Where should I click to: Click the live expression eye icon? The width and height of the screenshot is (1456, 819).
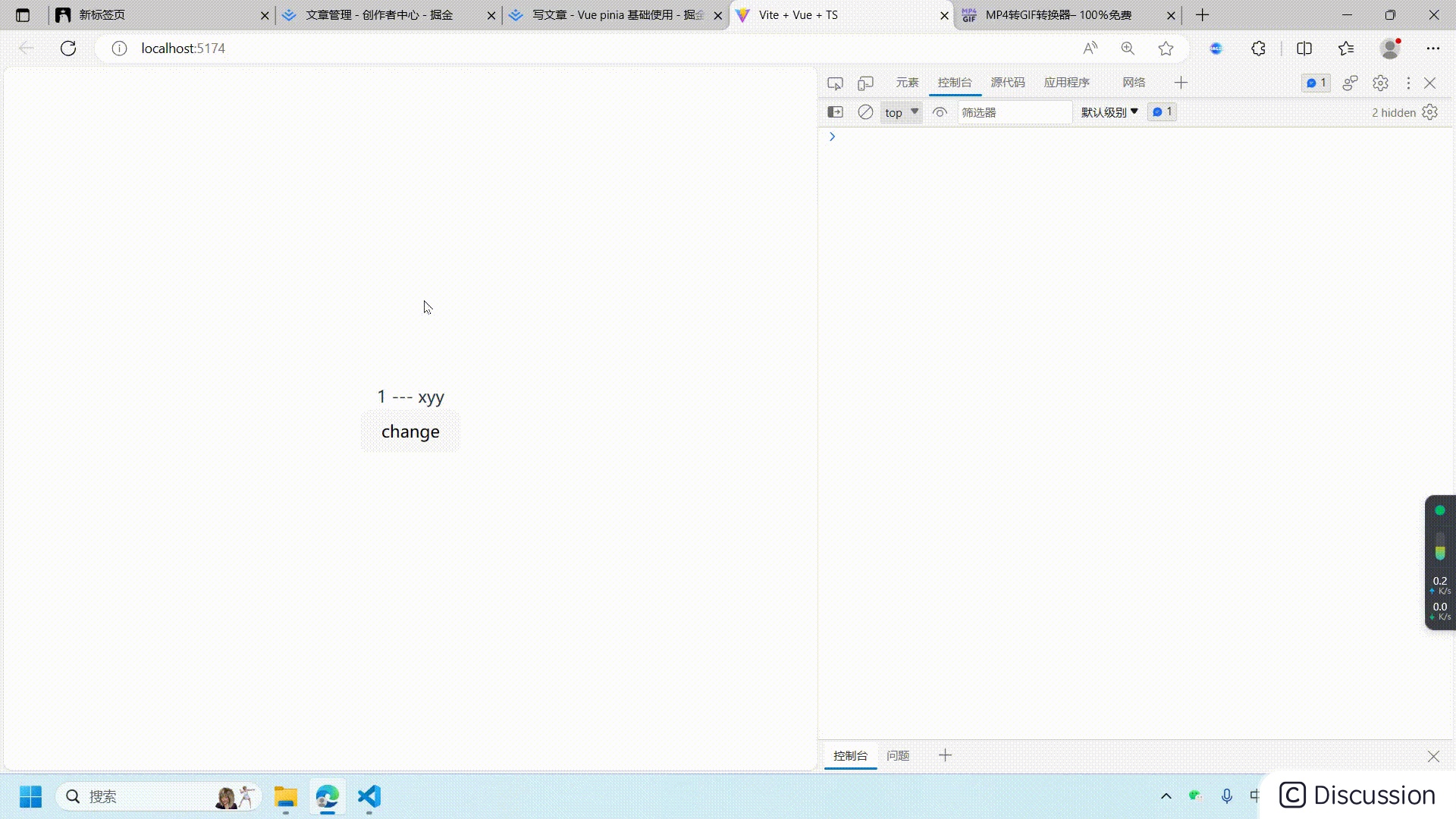pyautogui.click(x=940, y=112)
